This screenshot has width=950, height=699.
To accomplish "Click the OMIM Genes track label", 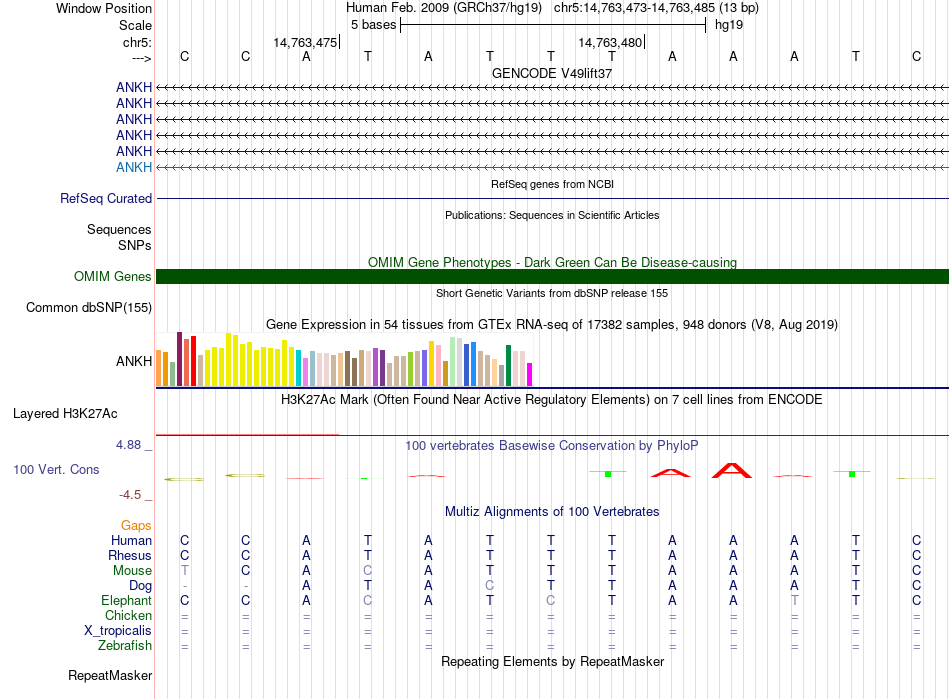I will click(x=113, y=277).
